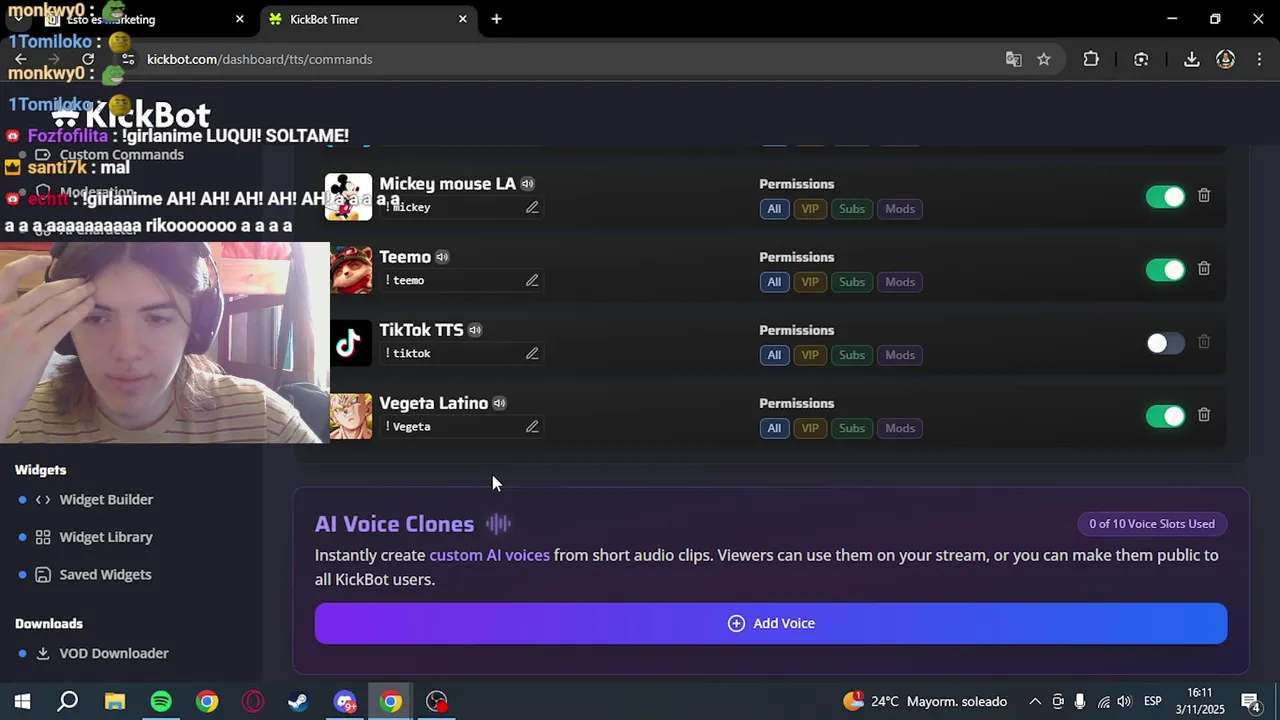Show hidden system tray icons

[1035, 702]
